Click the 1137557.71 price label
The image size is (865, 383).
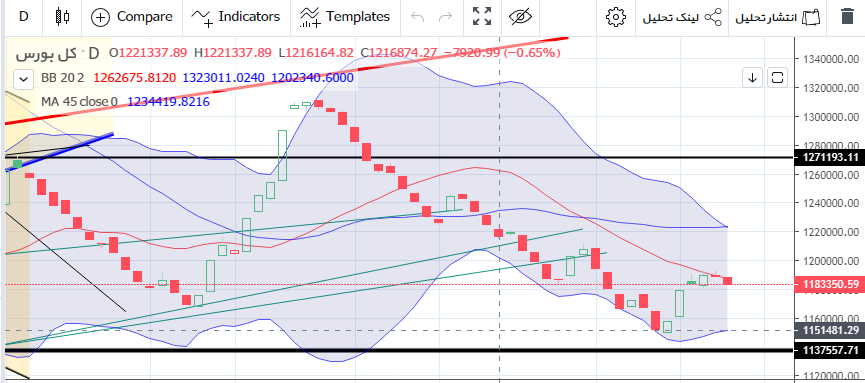click(829, 350)
